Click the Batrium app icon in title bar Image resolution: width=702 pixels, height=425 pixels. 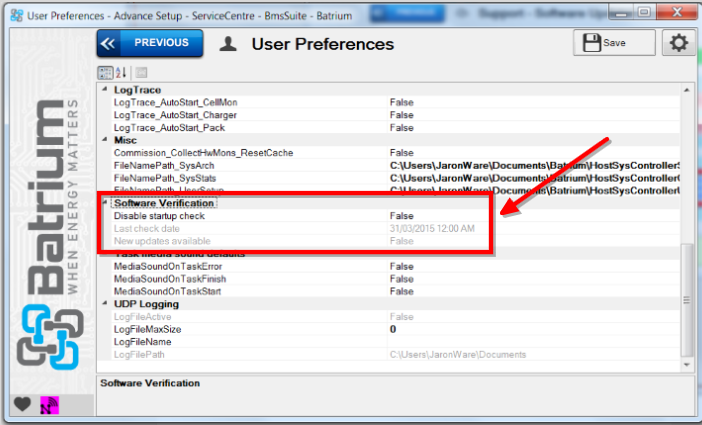[17, 15]
